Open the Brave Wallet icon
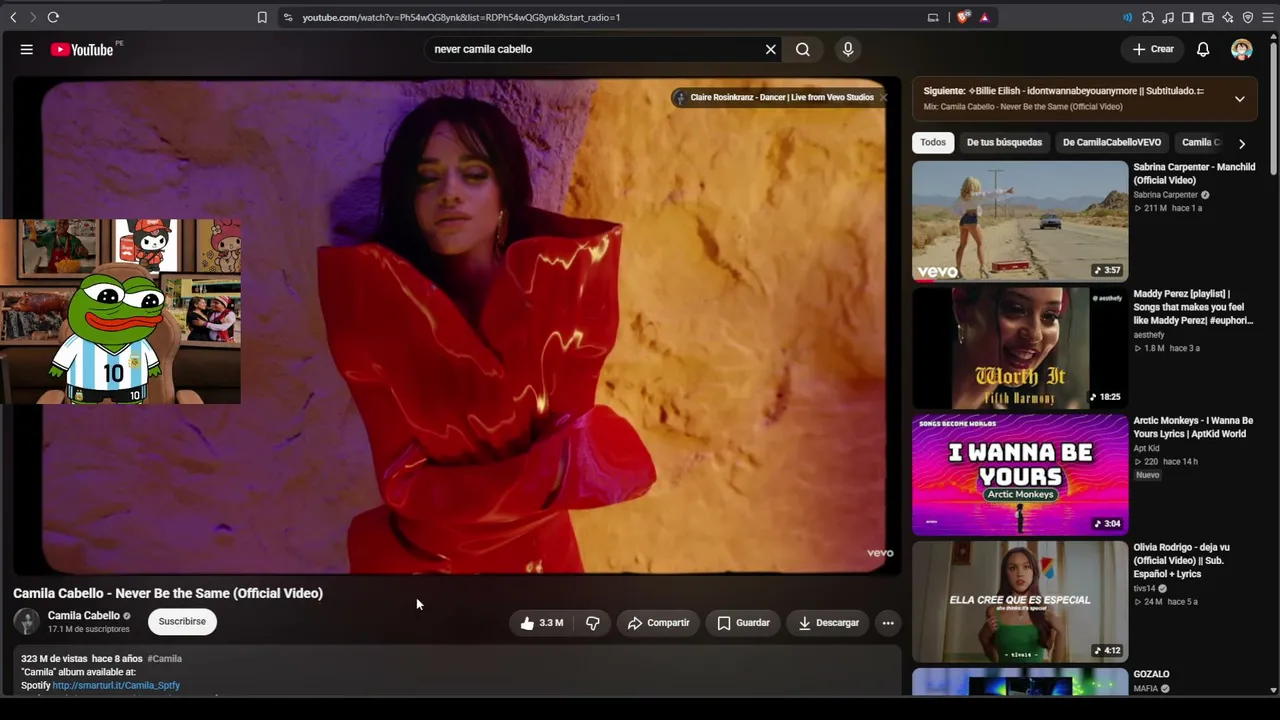 coord(1208,17)
